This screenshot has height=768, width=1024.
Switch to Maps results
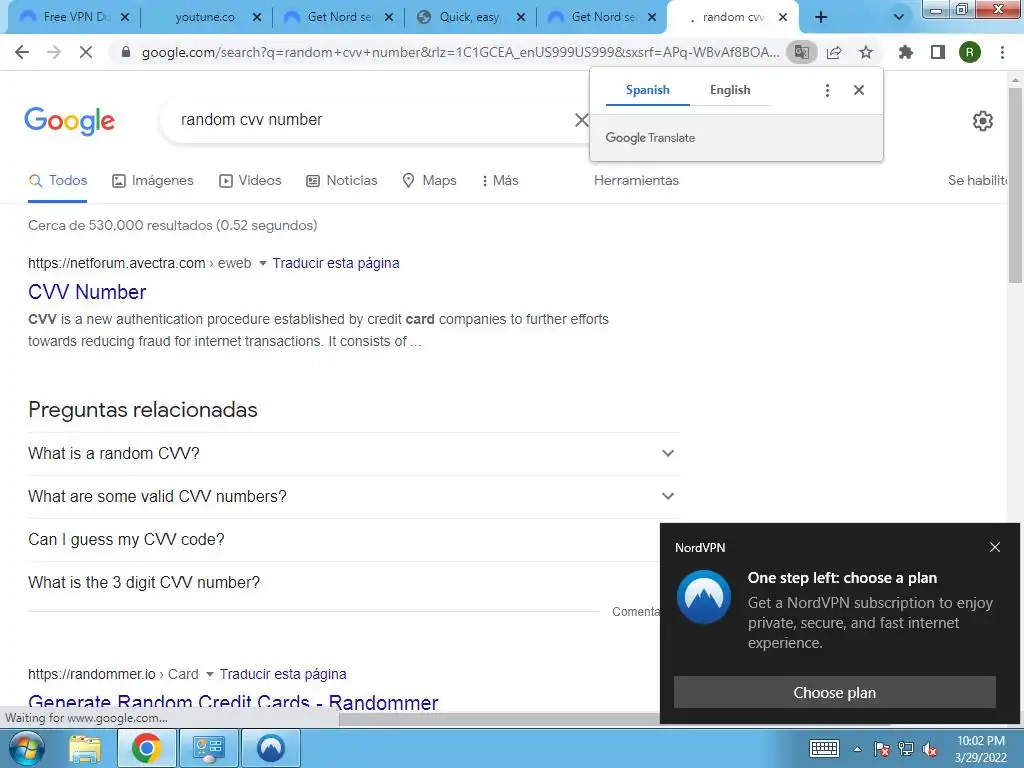tap(429, 180)
